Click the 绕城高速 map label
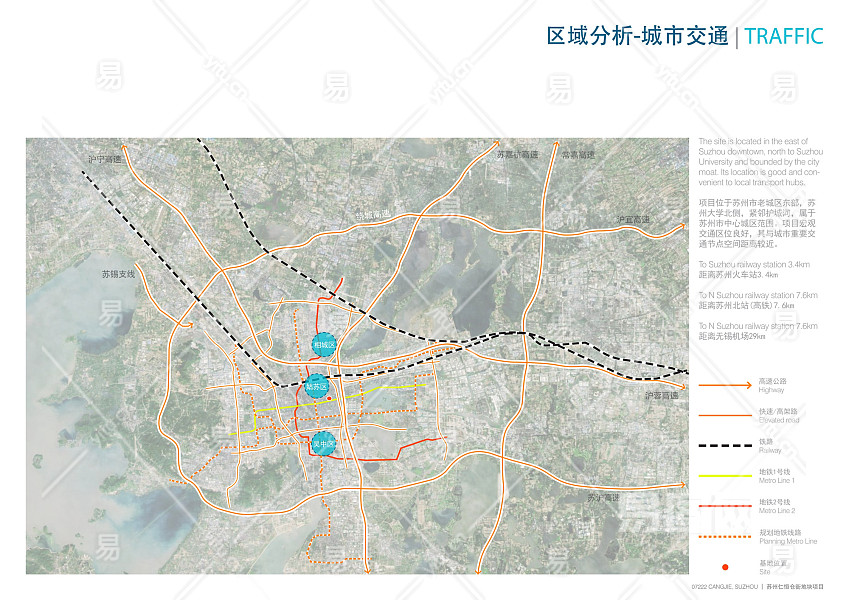The width and height of the screenshot is (849, 600). [373, 215]
